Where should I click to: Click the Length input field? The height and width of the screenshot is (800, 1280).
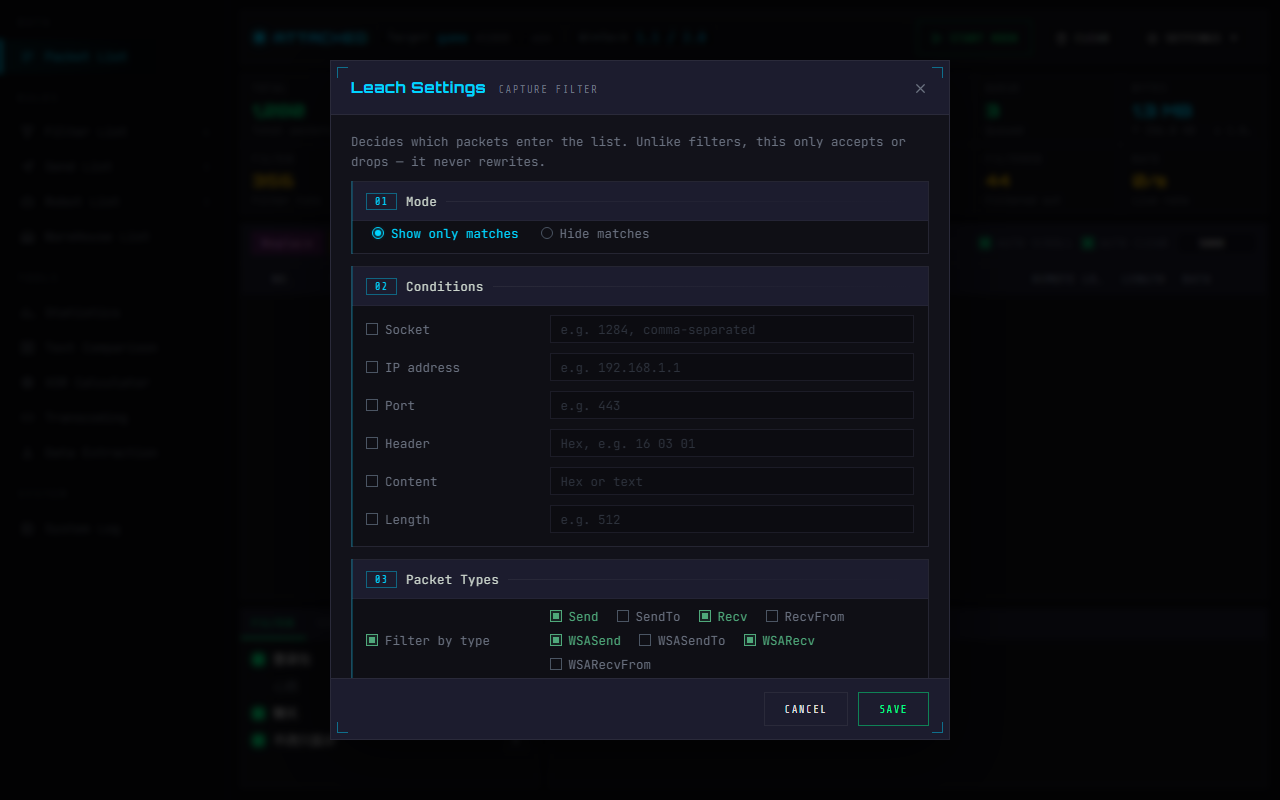pyautogui.click(x=732, y=519)
